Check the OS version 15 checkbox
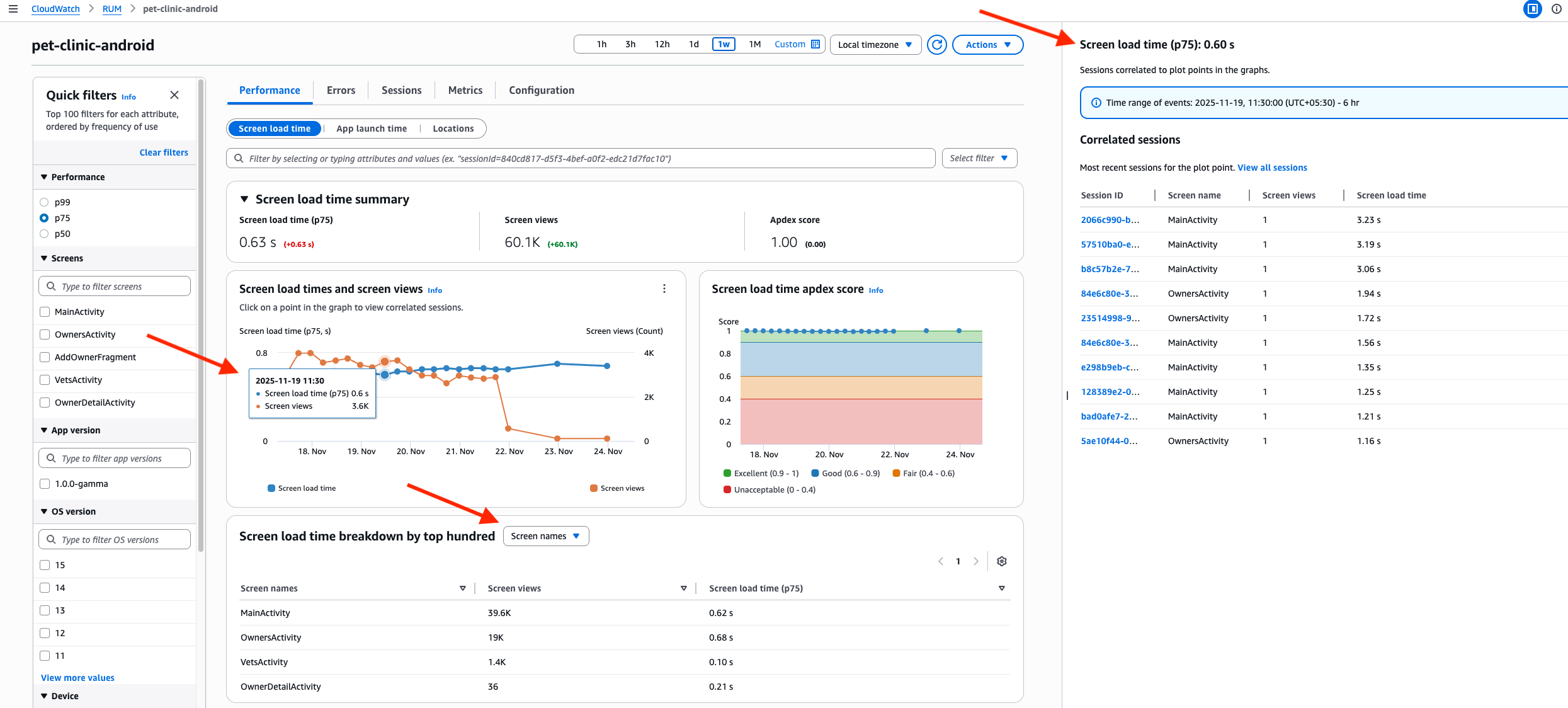This screenshot has width=1568, height=708. pyautogui.click(x=44, y=565)
